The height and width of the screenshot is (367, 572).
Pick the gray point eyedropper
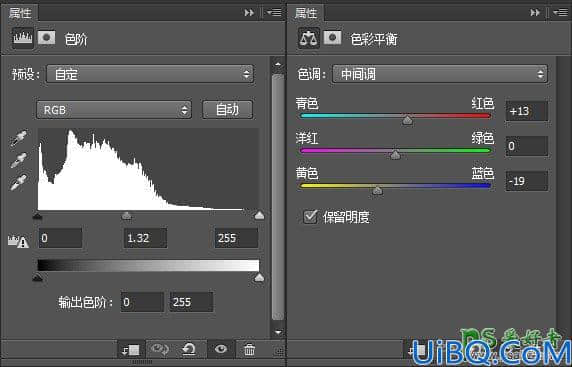tap(18, 160)
